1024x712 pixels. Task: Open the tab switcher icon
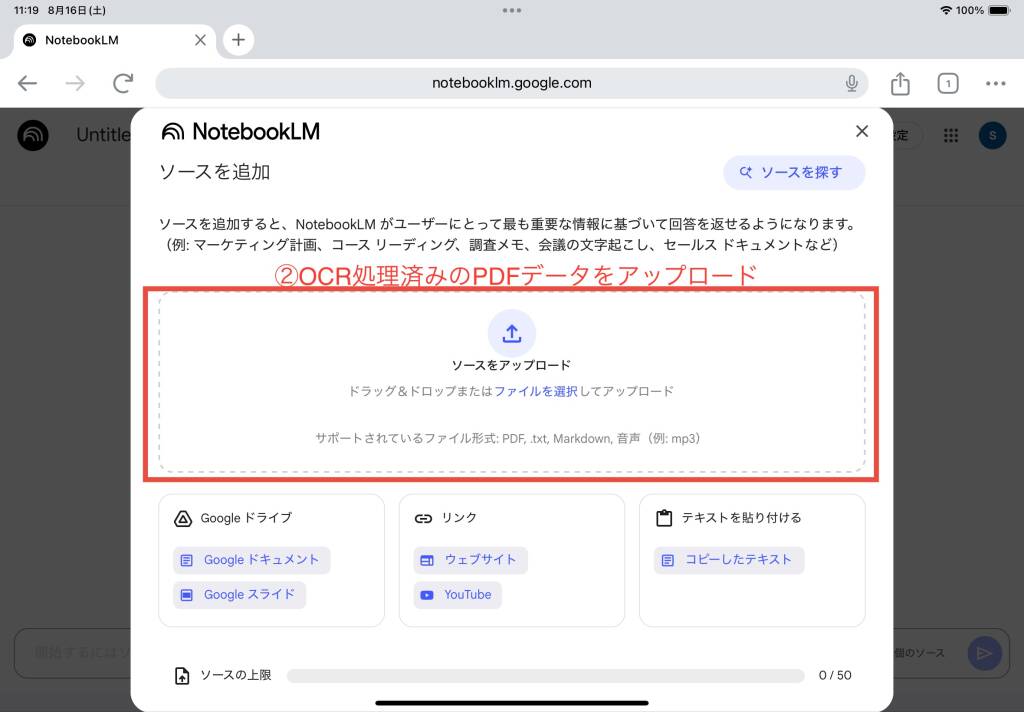(948, 84)
